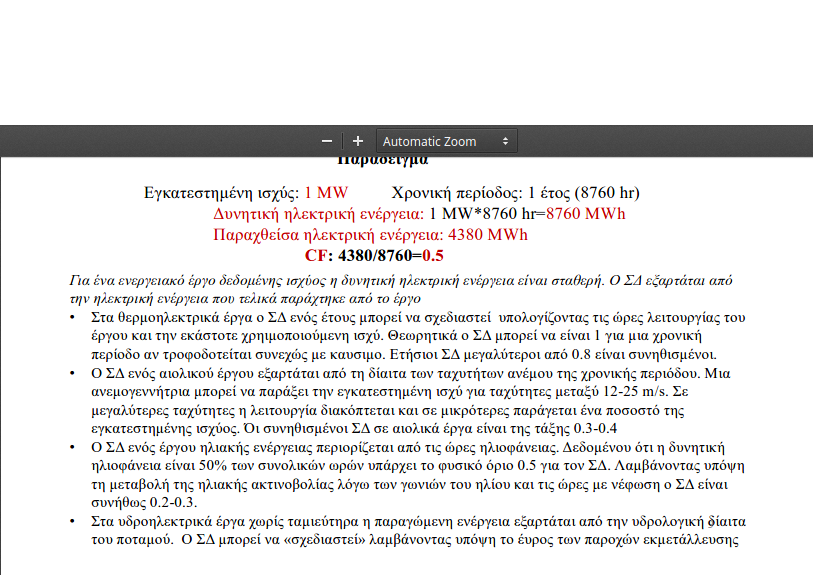Click the Εγκατεστημένη ισχύς label
The image size is (813, 575).
[222, 192]
